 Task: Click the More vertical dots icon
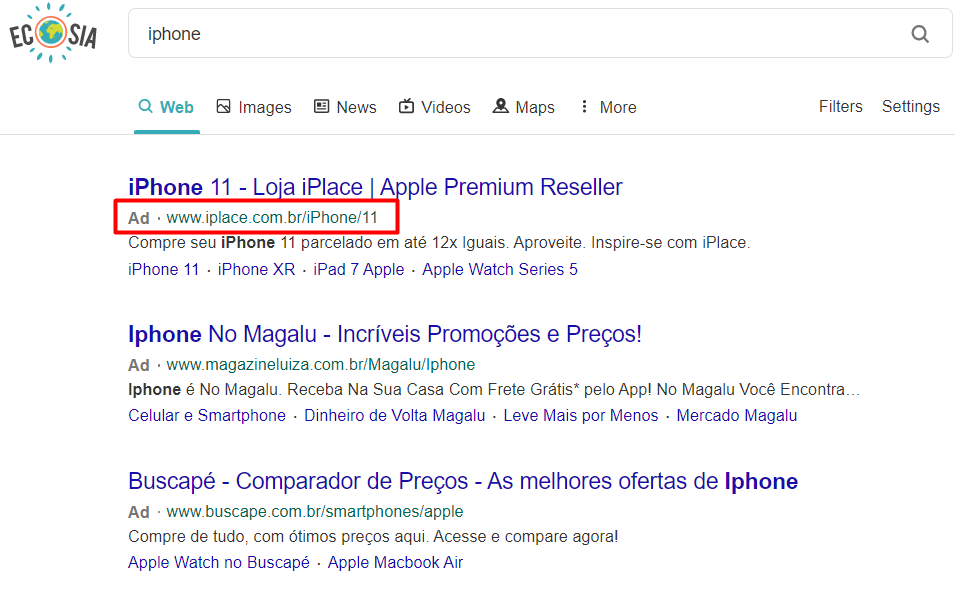(x=585, y=106)
